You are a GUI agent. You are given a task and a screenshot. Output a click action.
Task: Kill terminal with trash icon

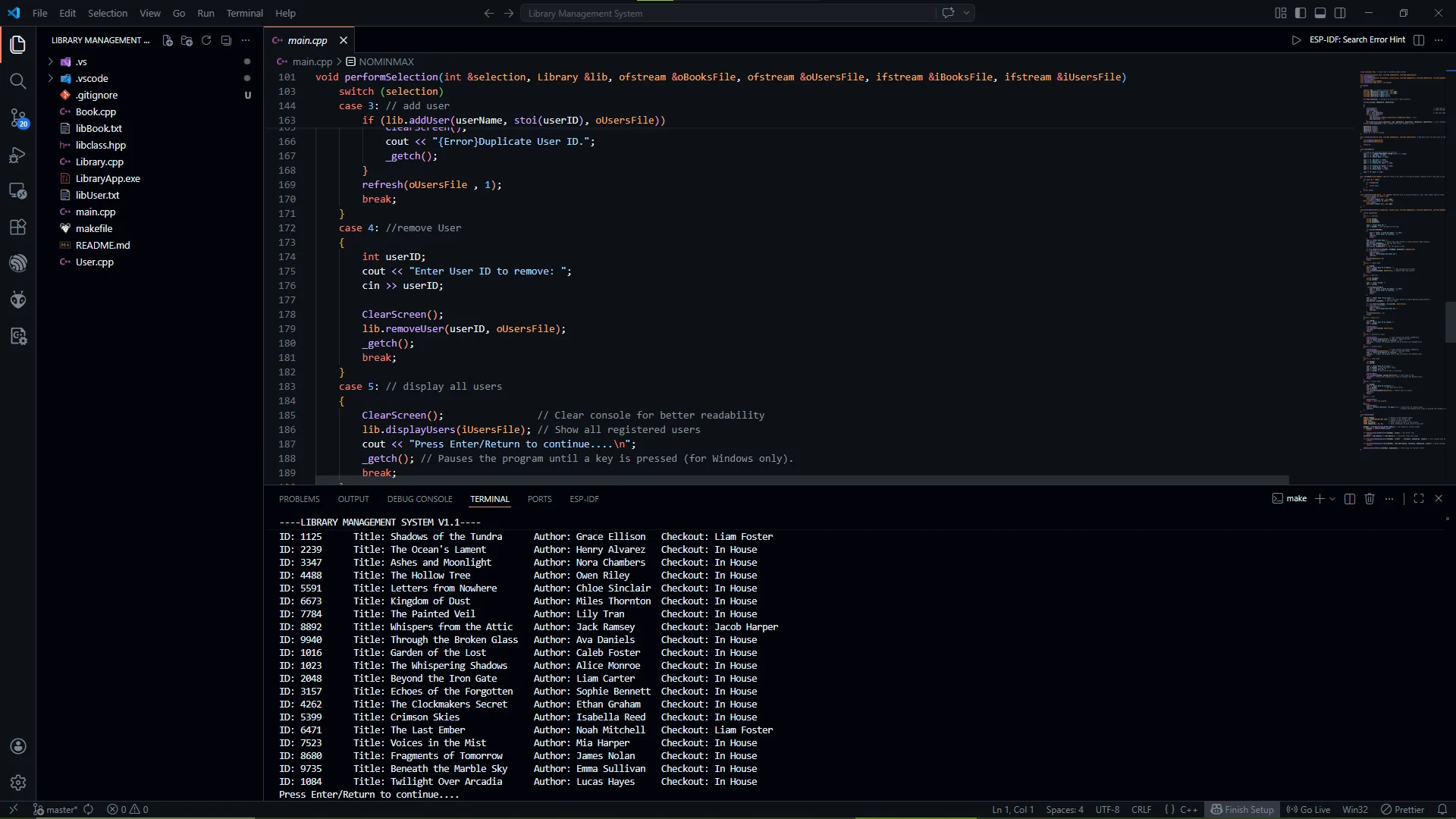1370,498
